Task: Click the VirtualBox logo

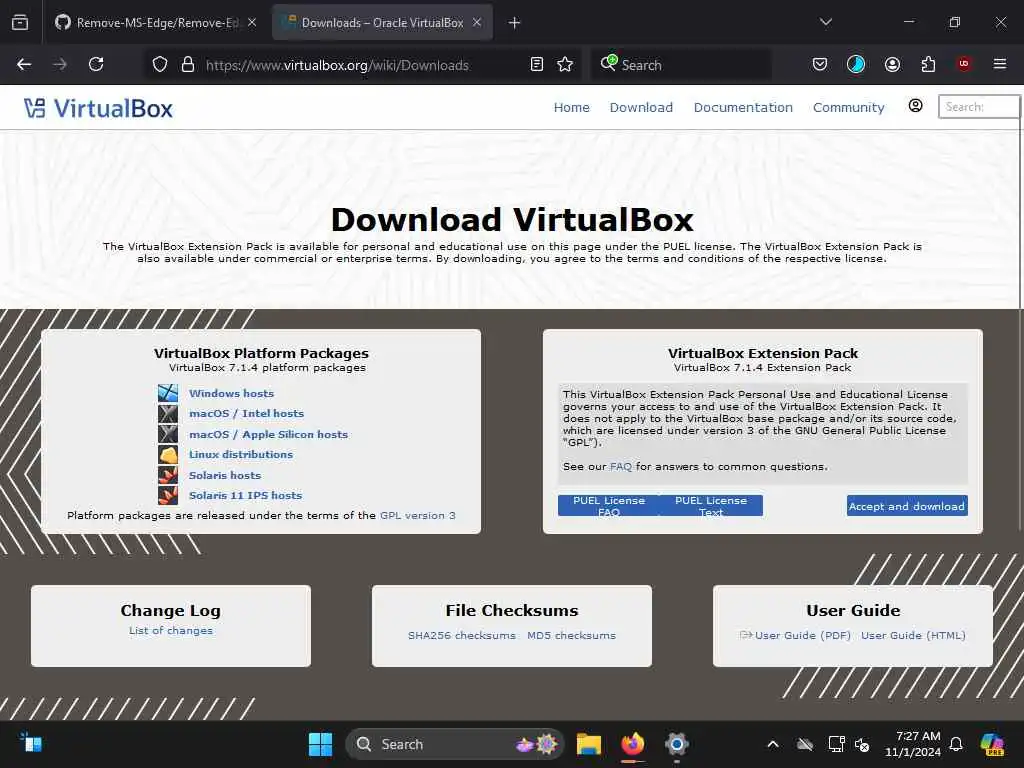Action: coord(99,108)
